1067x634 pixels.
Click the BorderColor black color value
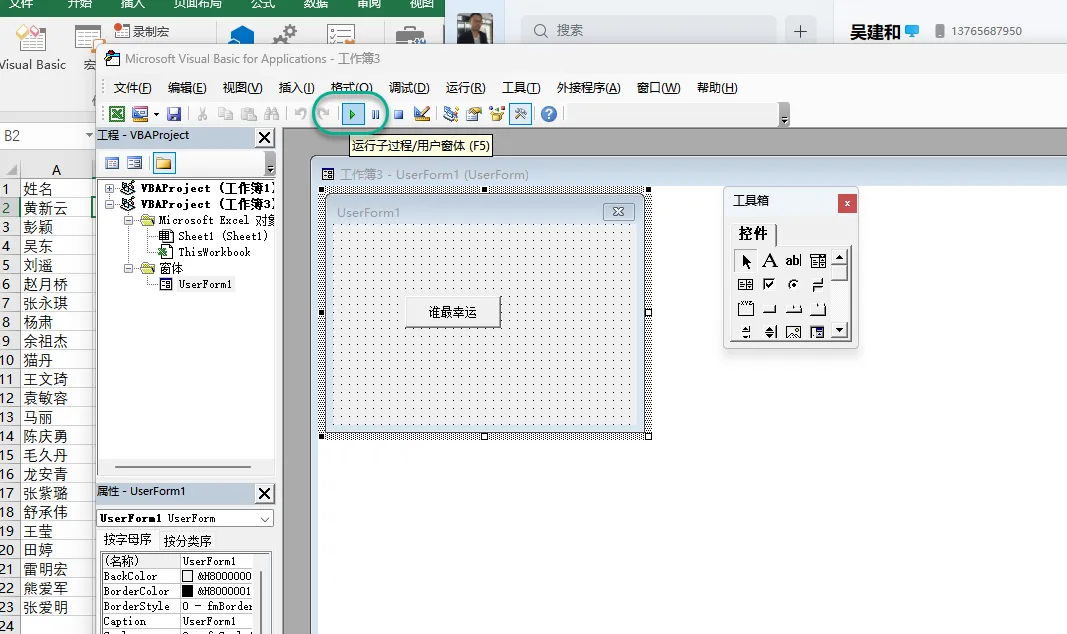coord(217,591)
